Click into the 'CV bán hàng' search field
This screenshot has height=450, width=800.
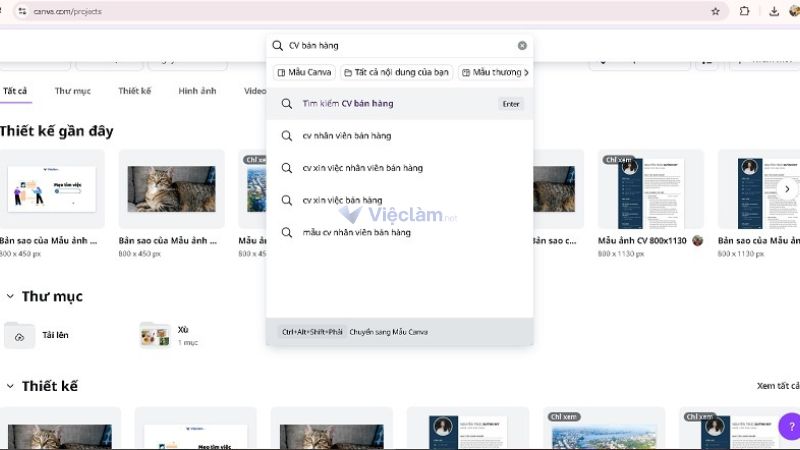(x=401, y=45)
